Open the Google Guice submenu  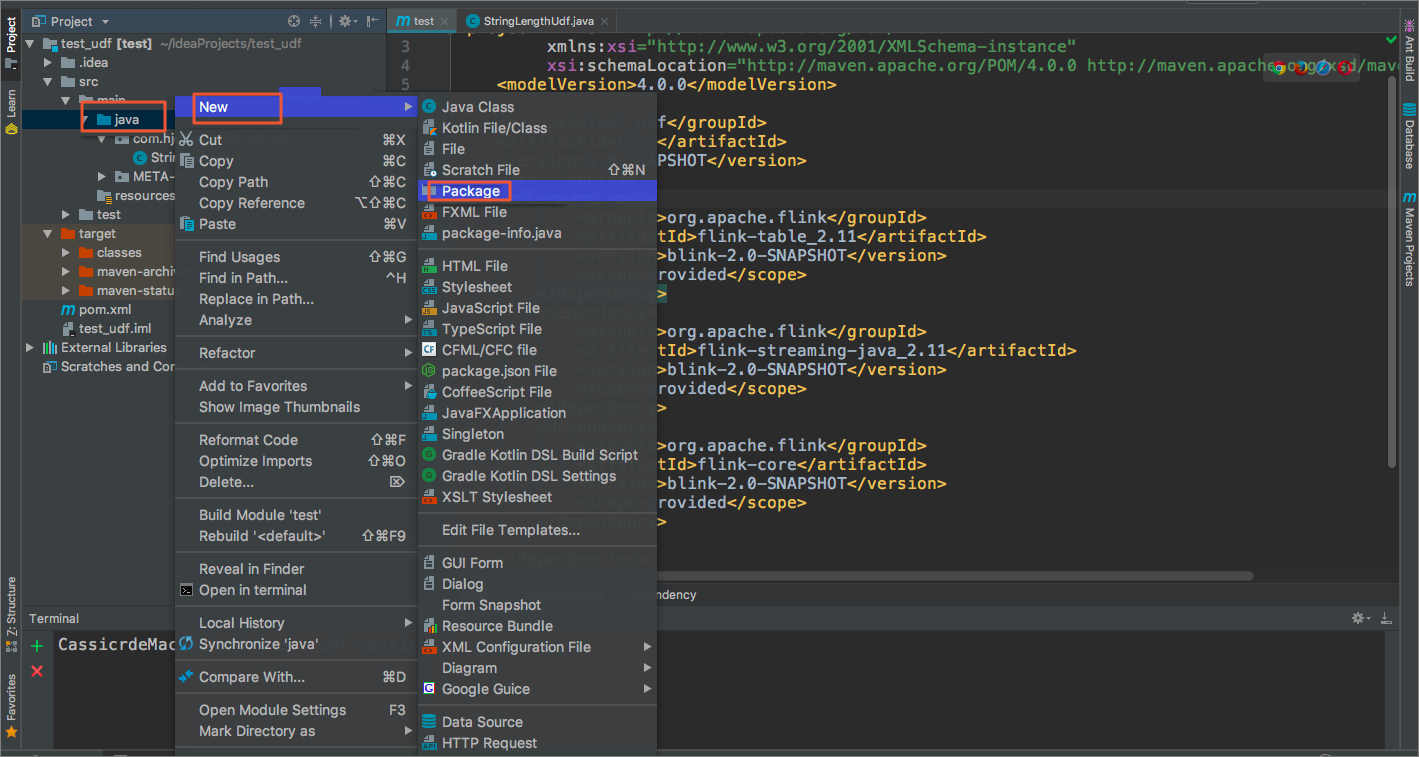[x=536, y=689]
